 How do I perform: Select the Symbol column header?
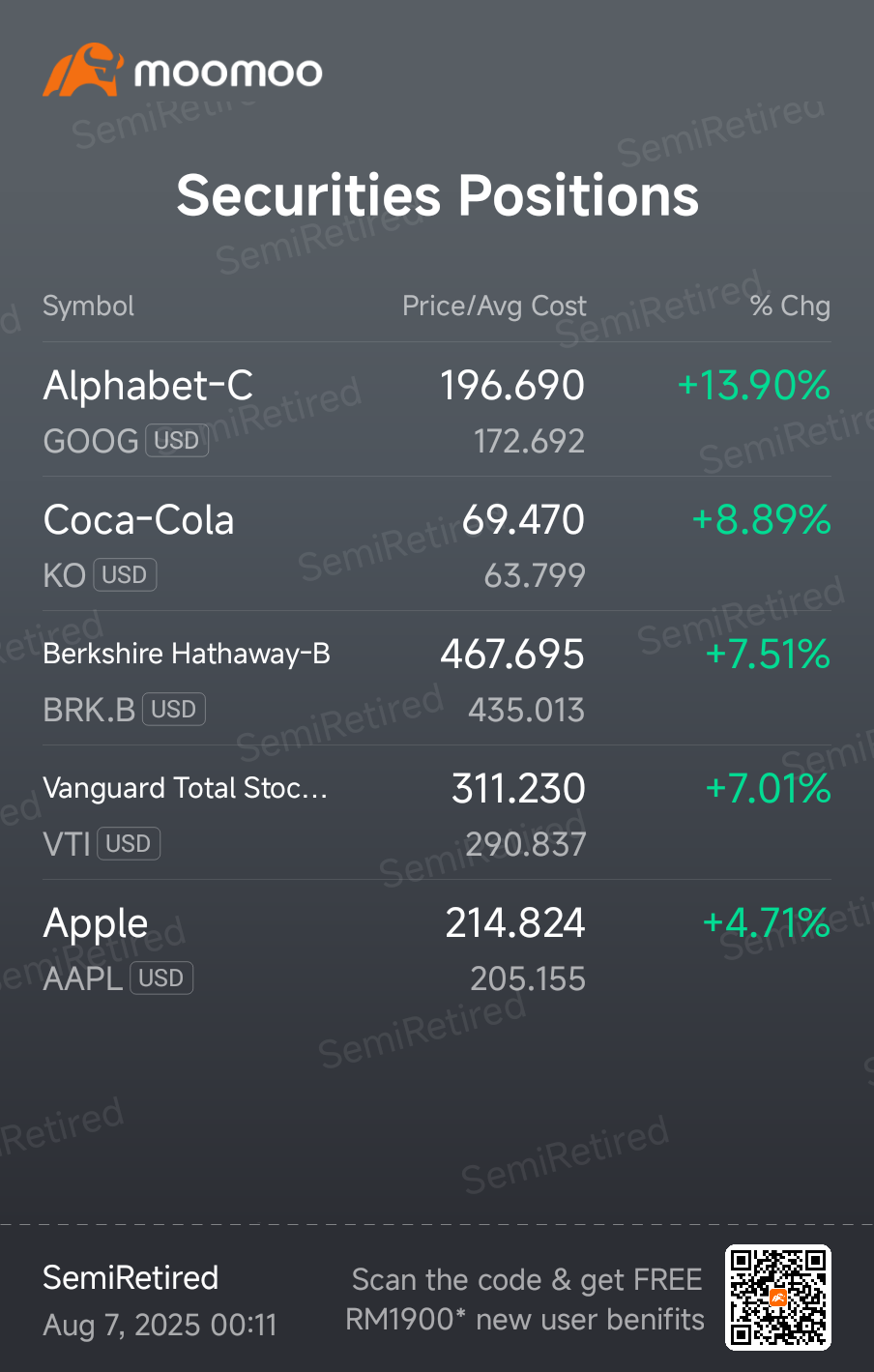coord(89,307)
